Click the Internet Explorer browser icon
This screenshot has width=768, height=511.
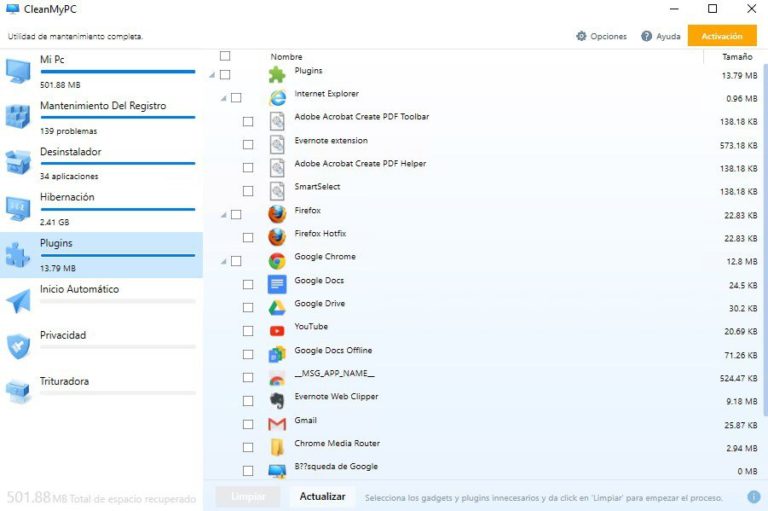(x=277, y=97)
